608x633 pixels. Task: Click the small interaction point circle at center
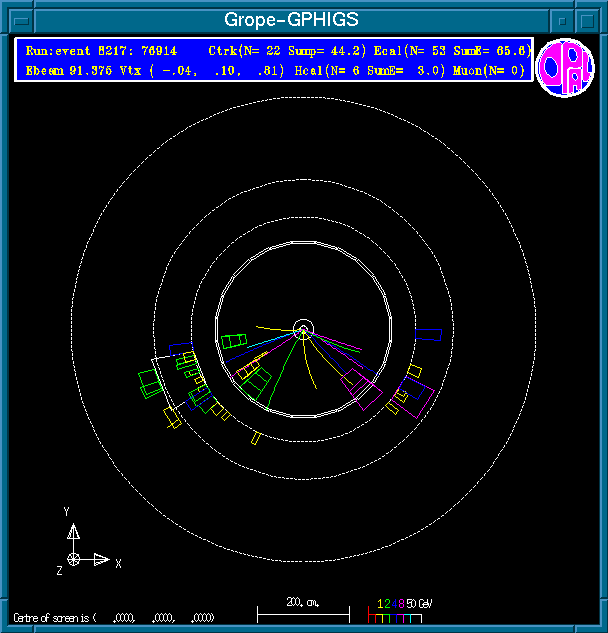pyautogui.click(x=304, y=328)
